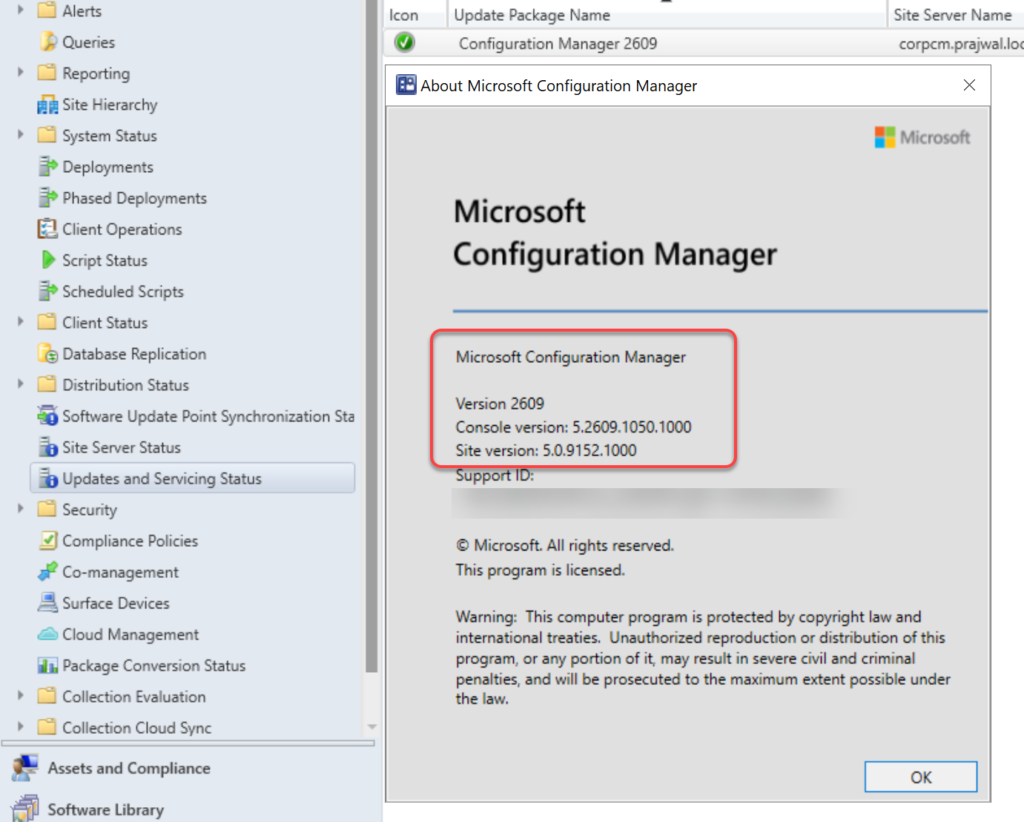Sort by Update Package Name column

click(x=667, y=14)
